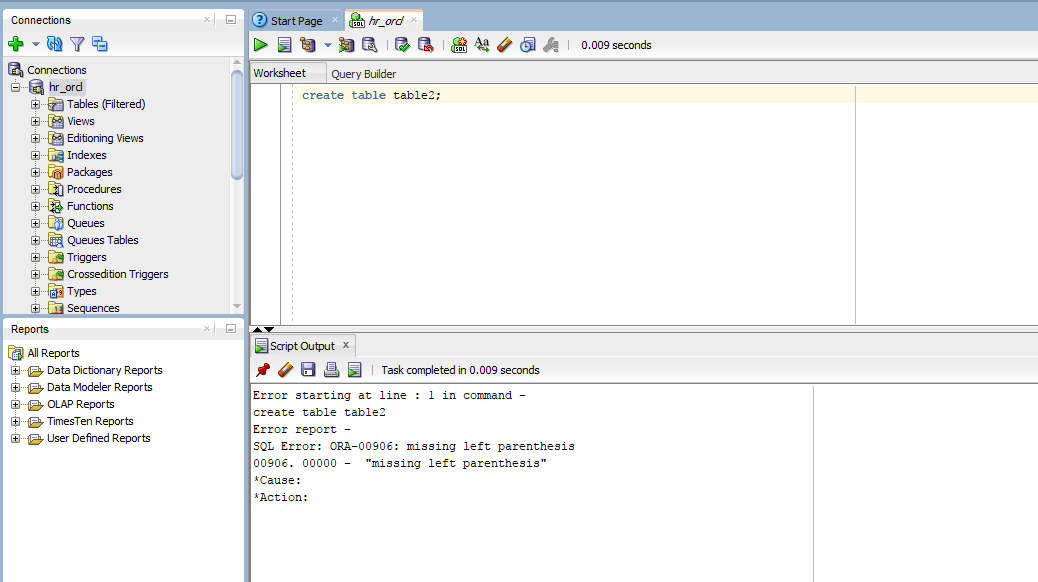Commit changes with the database checkmark icon
The image size is (1038, 582).
402,45
